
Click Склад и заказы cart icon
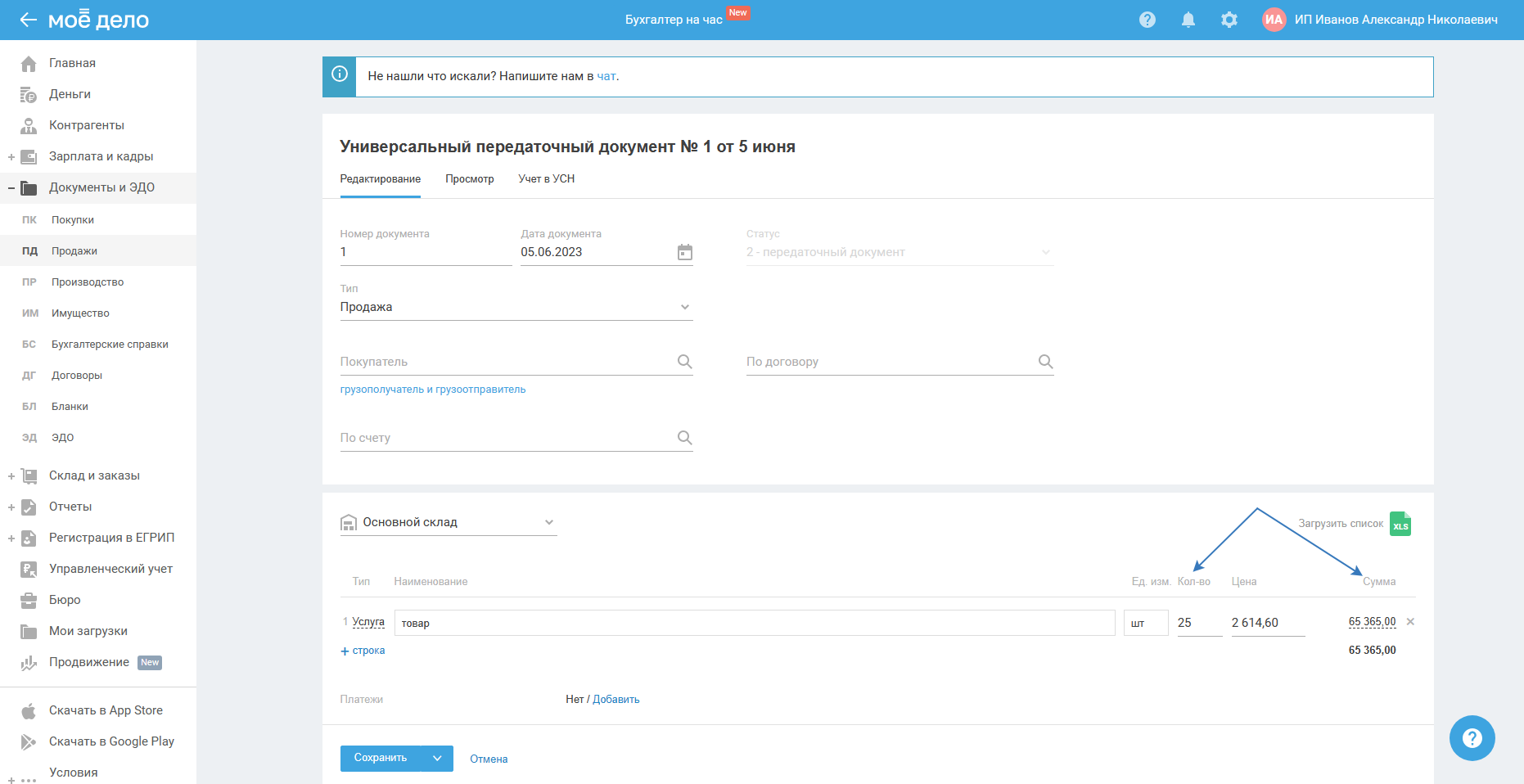[x=29, y=475]
